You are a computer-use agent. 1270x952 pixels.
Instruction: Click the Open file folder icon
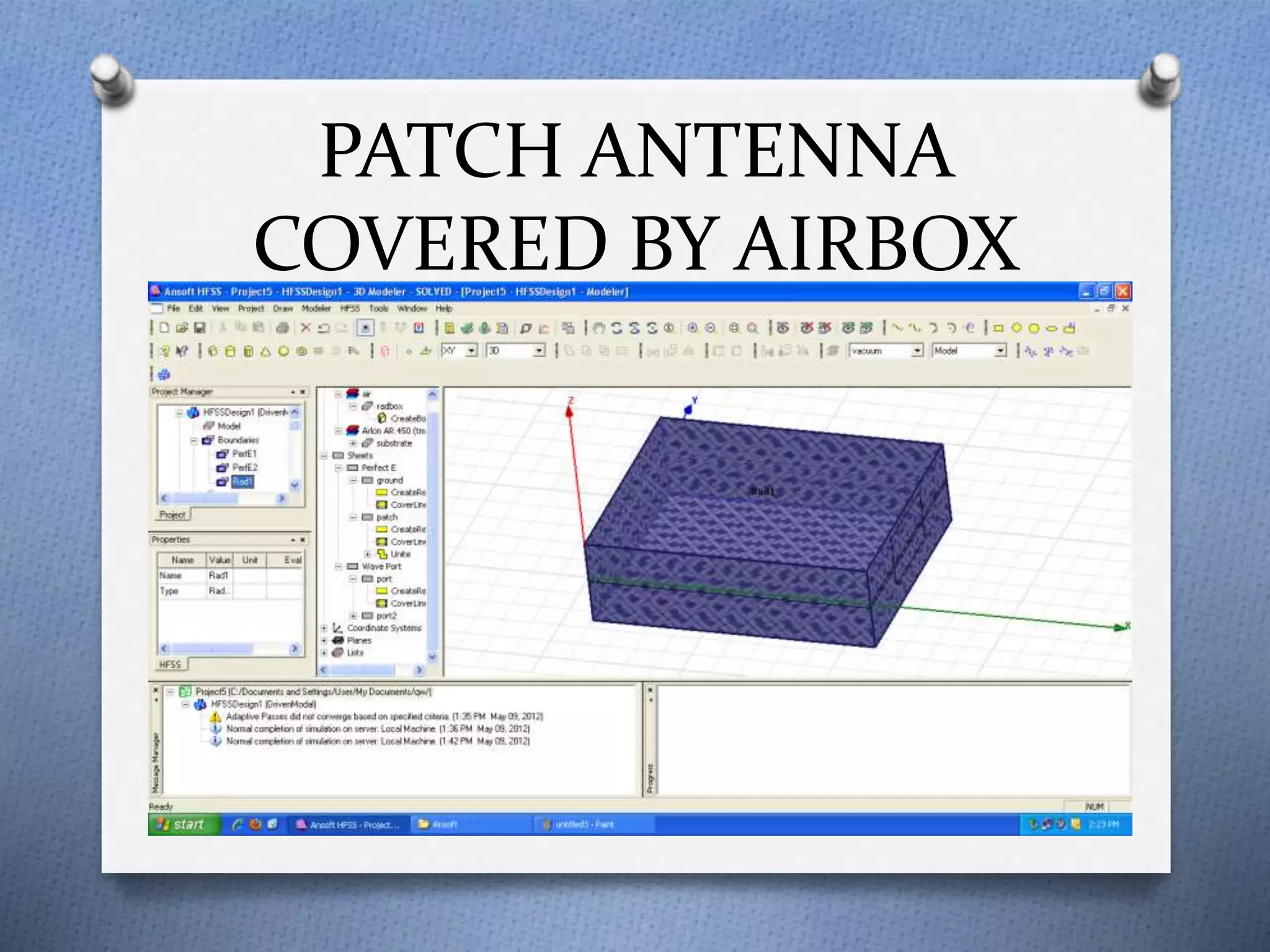pyautogui.click(x=182, y=328)
